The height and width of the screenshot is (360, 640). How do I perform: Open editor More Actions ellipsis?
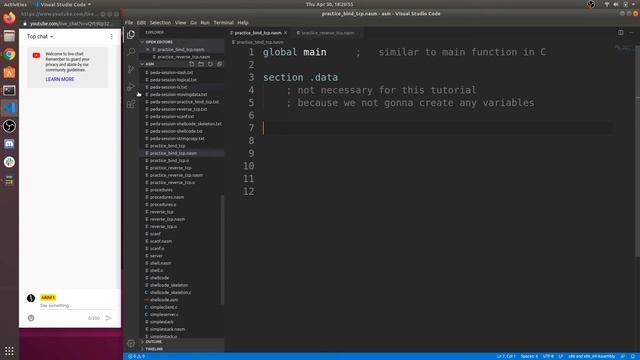point(631,33)
